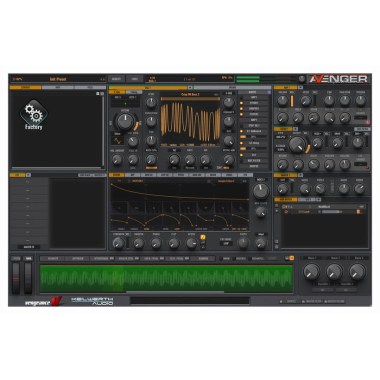Click the Avenger logo
Image resolution: width=380 pixels, height=380 pixels.
(x=338, y=79)
